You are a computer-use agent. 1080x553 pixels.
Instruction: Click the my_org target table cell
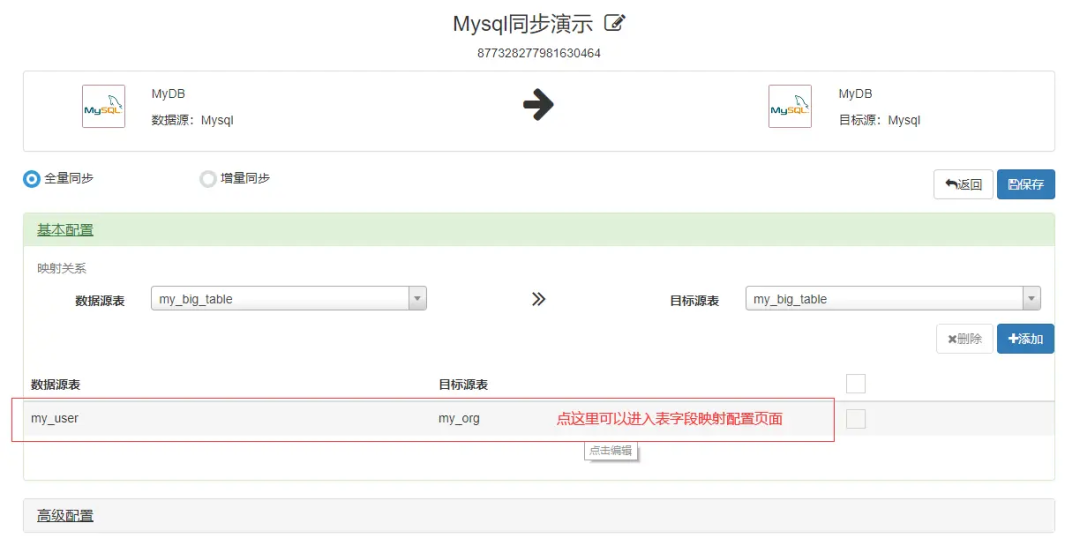459,419
